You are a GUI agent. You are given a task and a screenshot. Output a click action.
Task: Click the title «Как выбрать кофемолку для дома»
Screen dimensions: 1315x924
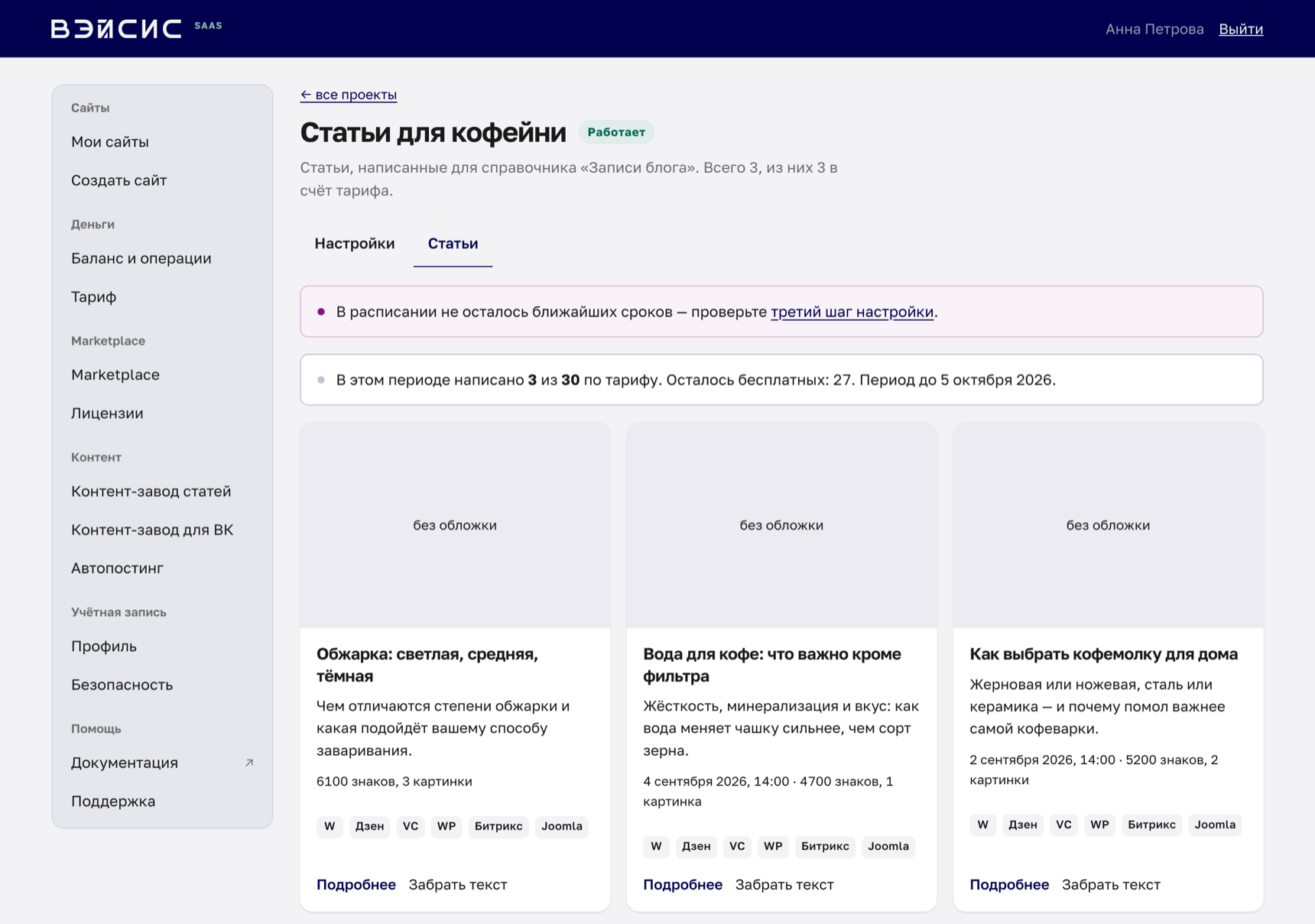click(x=1103, y=654)
